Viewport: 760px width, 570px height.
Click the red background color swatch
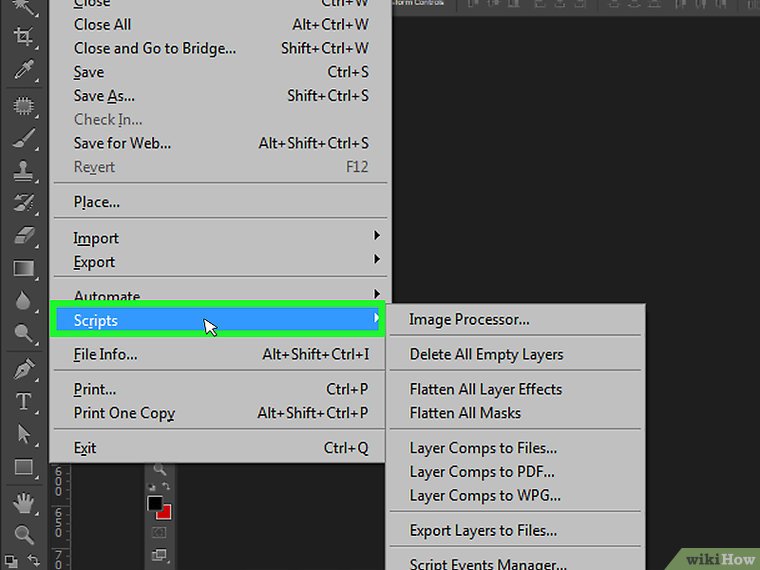point(165,512)
